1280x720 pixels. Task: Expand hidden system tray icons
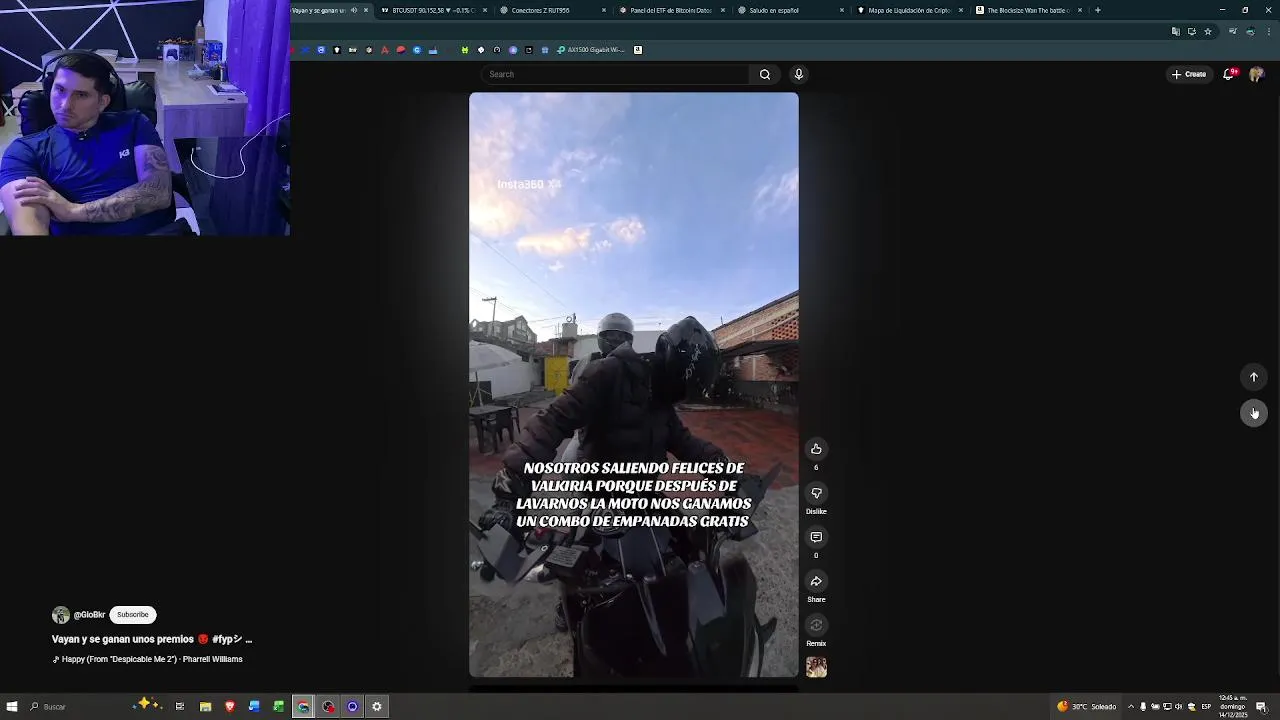[1131, 706]
